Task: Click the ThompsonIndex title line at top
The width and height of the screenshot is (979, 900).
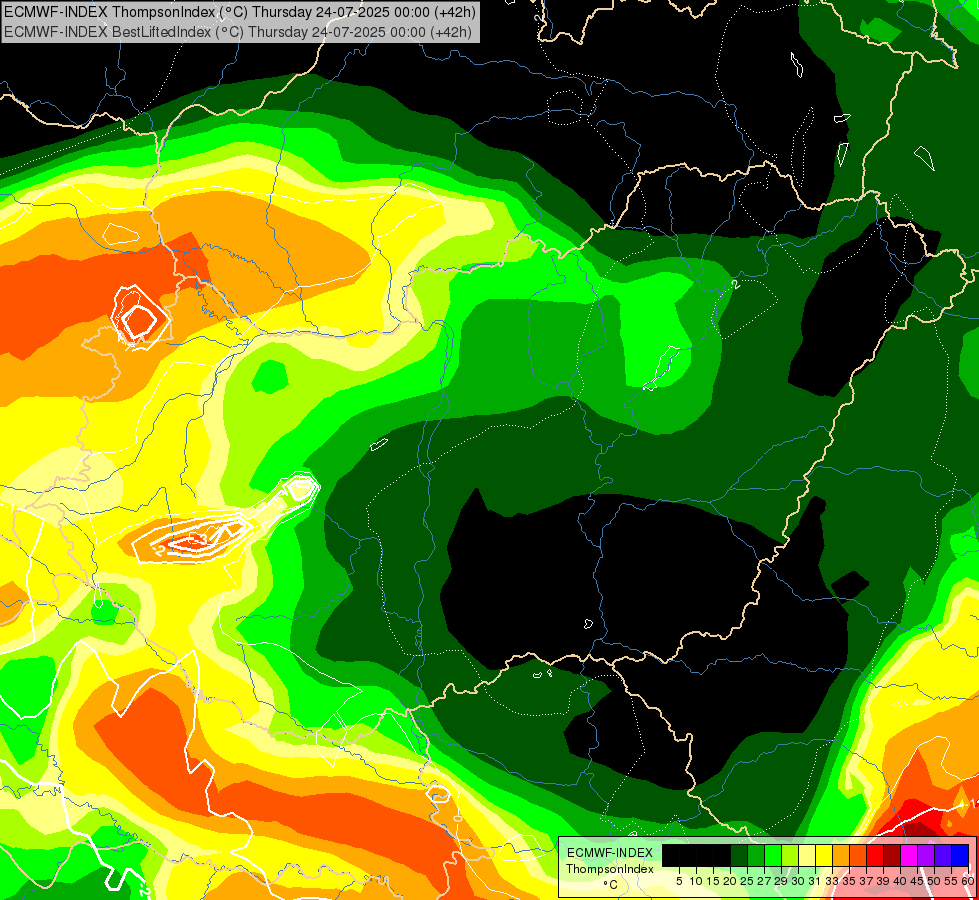Action: tap(240, 11)
